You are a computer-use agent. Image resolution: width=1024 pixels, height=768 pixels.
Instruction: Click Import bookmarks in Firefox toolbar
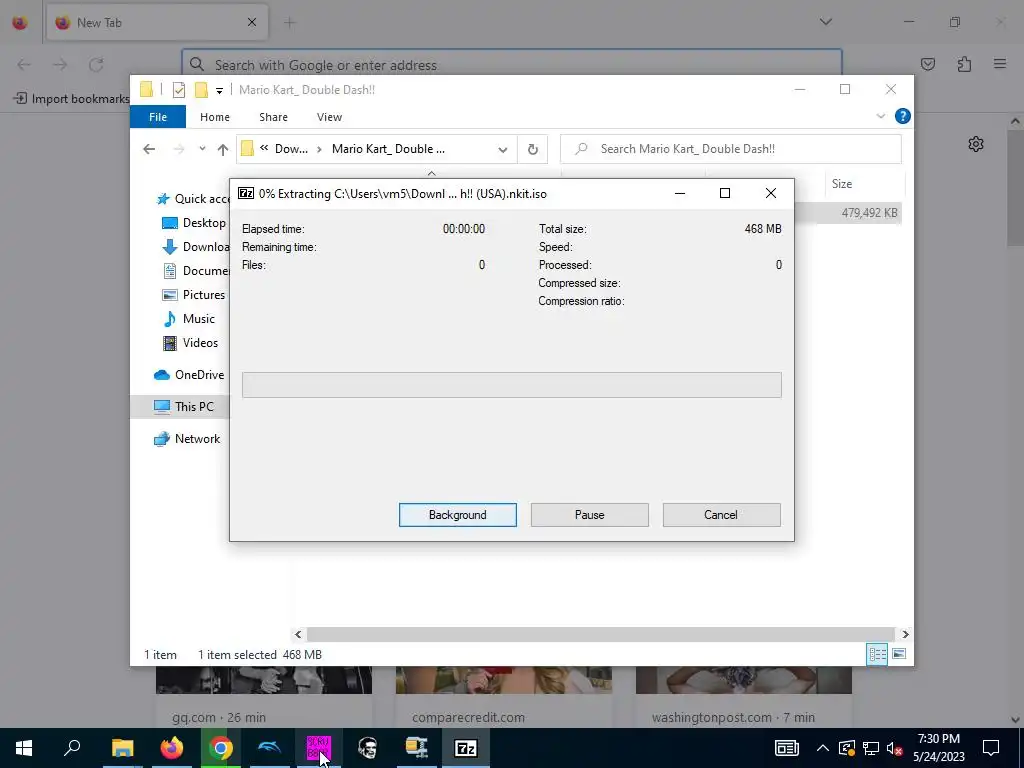(x=72, y=99)
